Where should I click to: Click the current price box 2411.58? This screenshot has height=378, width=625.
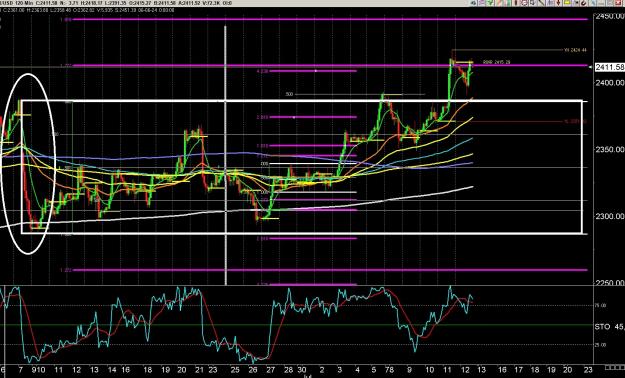click(610, 67)
